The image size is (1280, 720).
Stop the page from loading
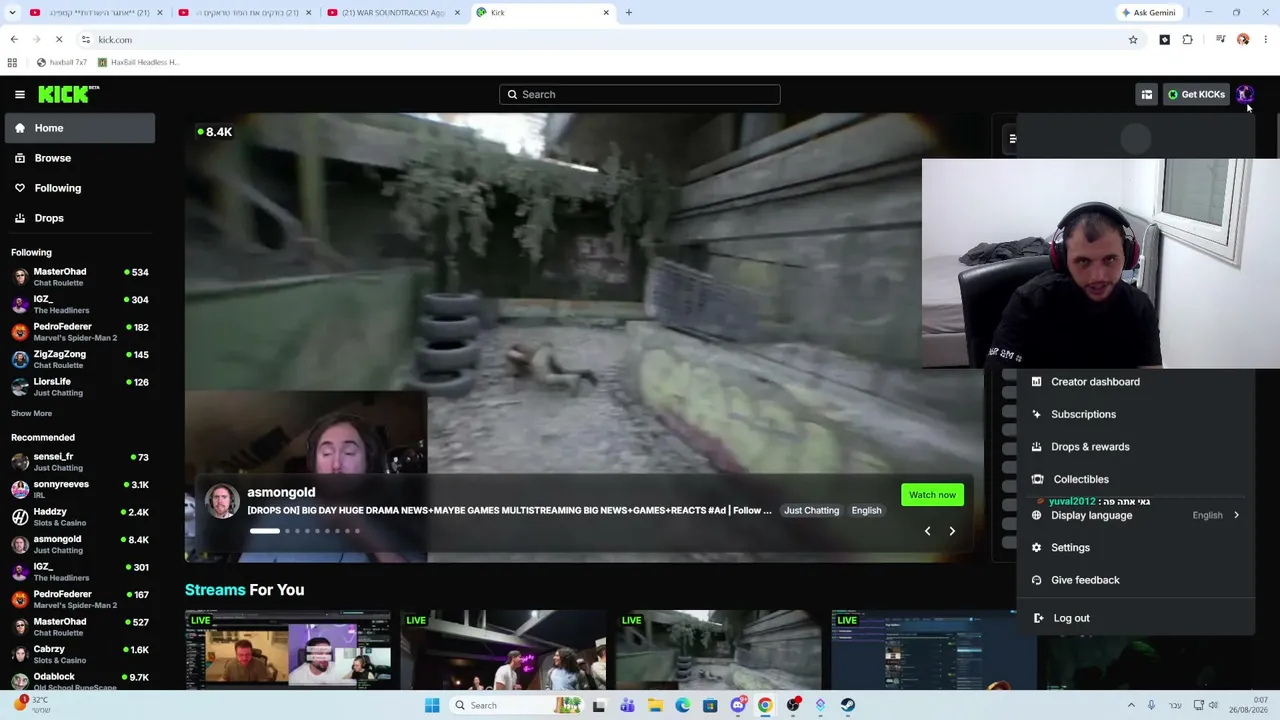tap(59, 40)
